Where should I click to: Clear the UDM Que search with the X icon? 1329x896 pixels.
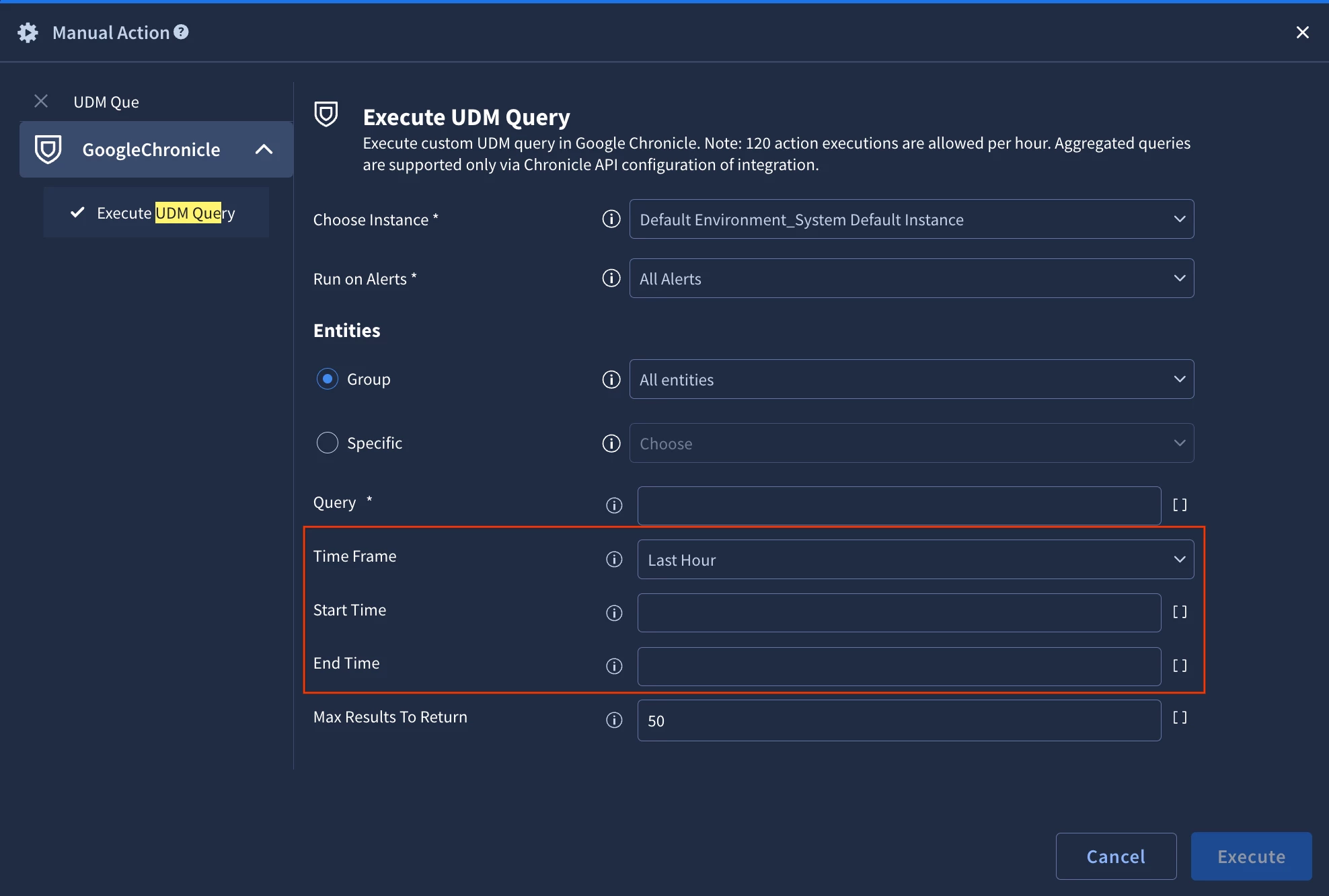41,102
